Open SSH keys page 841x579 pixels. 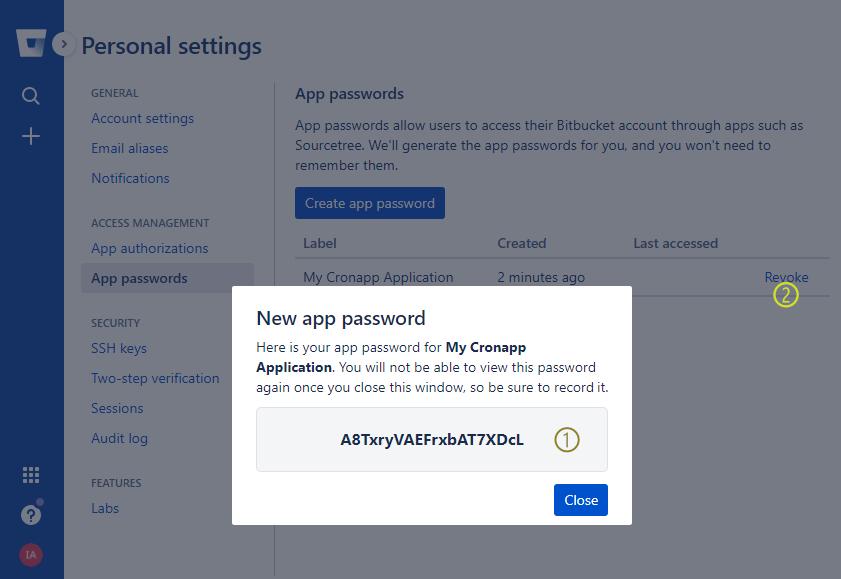coord(119,348)
